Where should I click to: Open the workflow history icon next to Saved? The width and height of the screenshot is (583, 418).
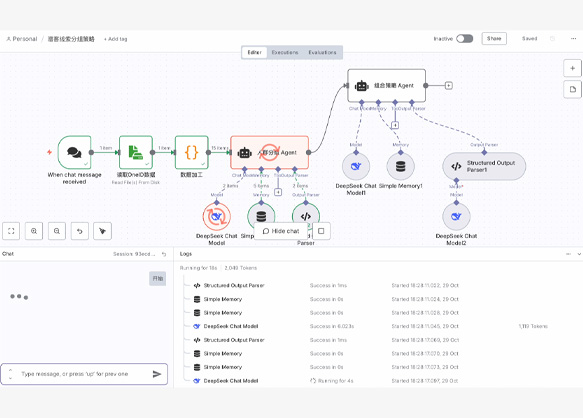552,38
